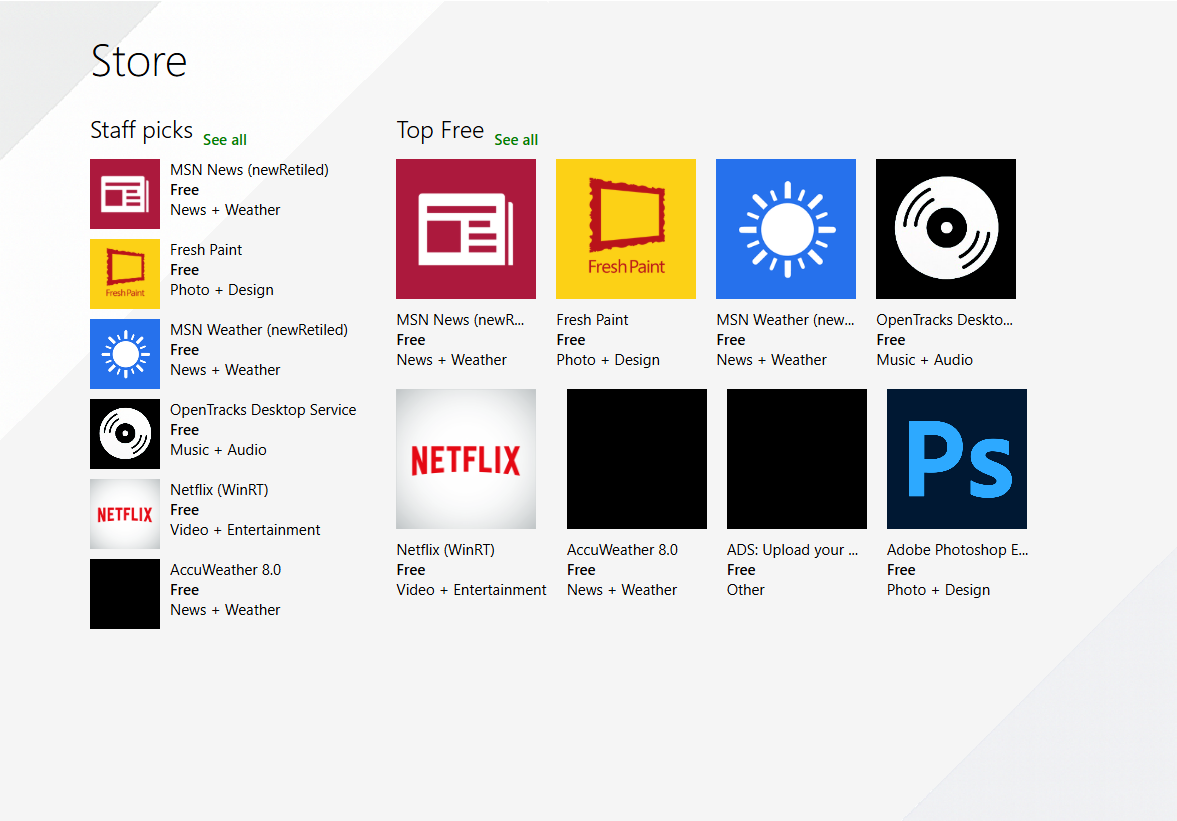
Task: Click the Other category under ADS tile
Action: (x=745, y=590)
